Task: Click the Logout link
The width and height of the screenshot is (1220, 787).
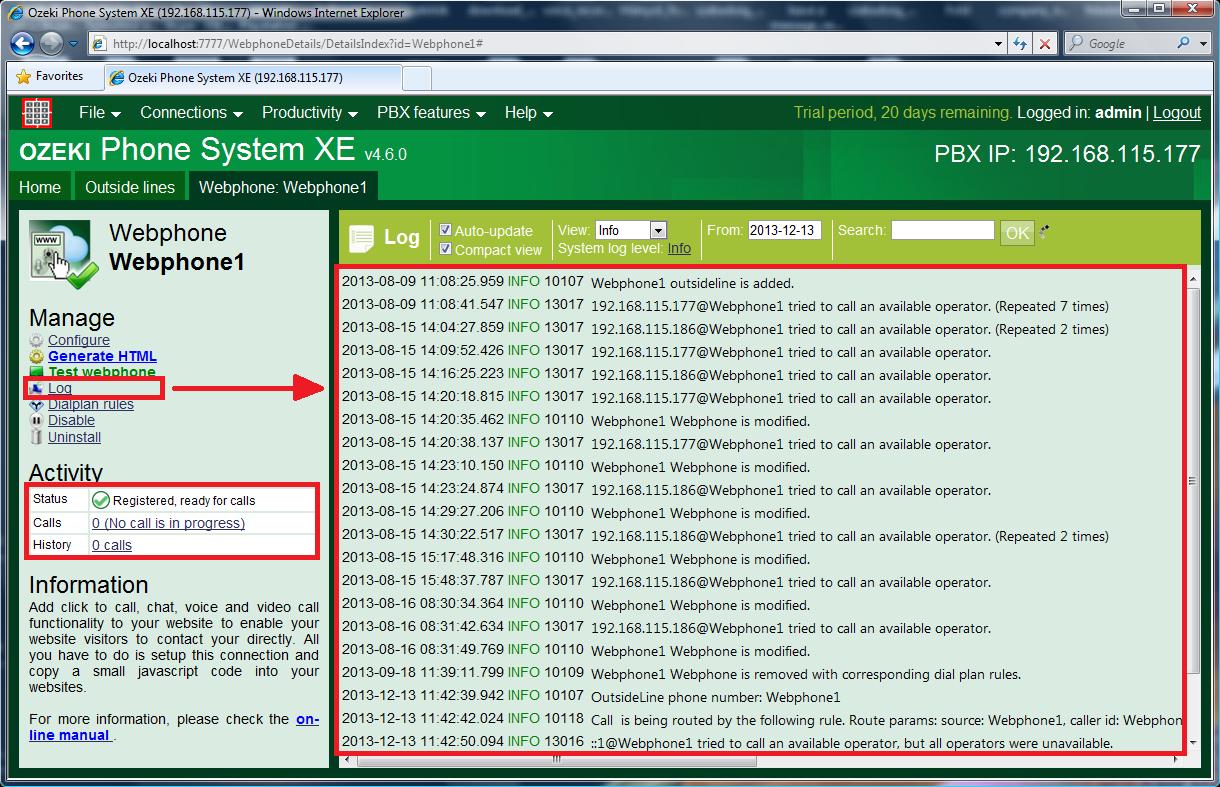Action: point(1176,113)
